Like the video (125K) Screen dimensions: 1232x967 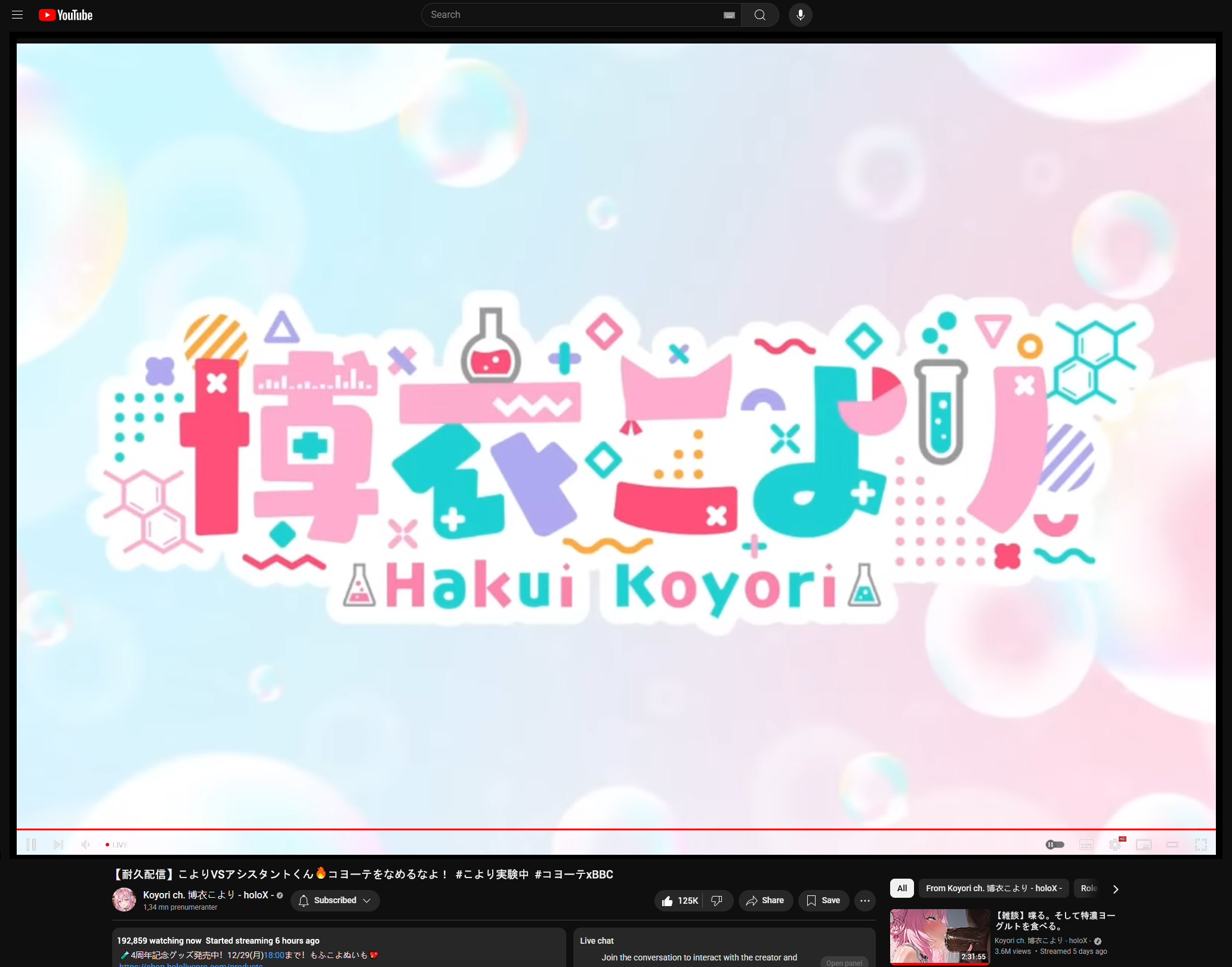(679, 900)
